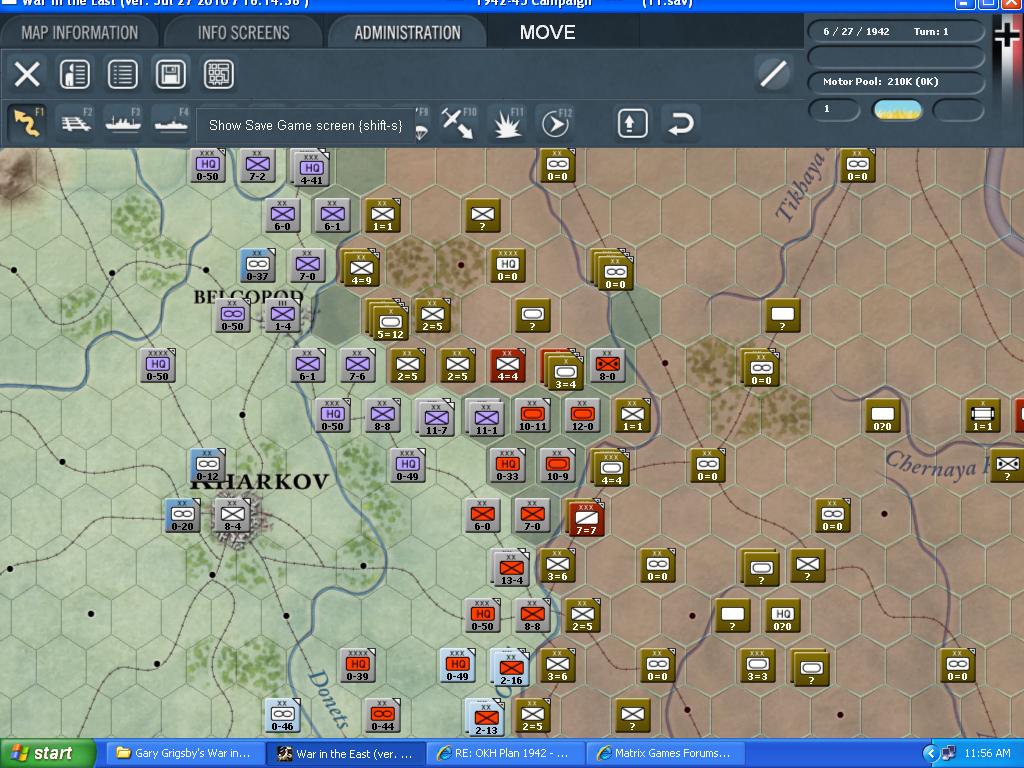
Task: Select the red 8-0 unit counter
Action: coord(607,365)
